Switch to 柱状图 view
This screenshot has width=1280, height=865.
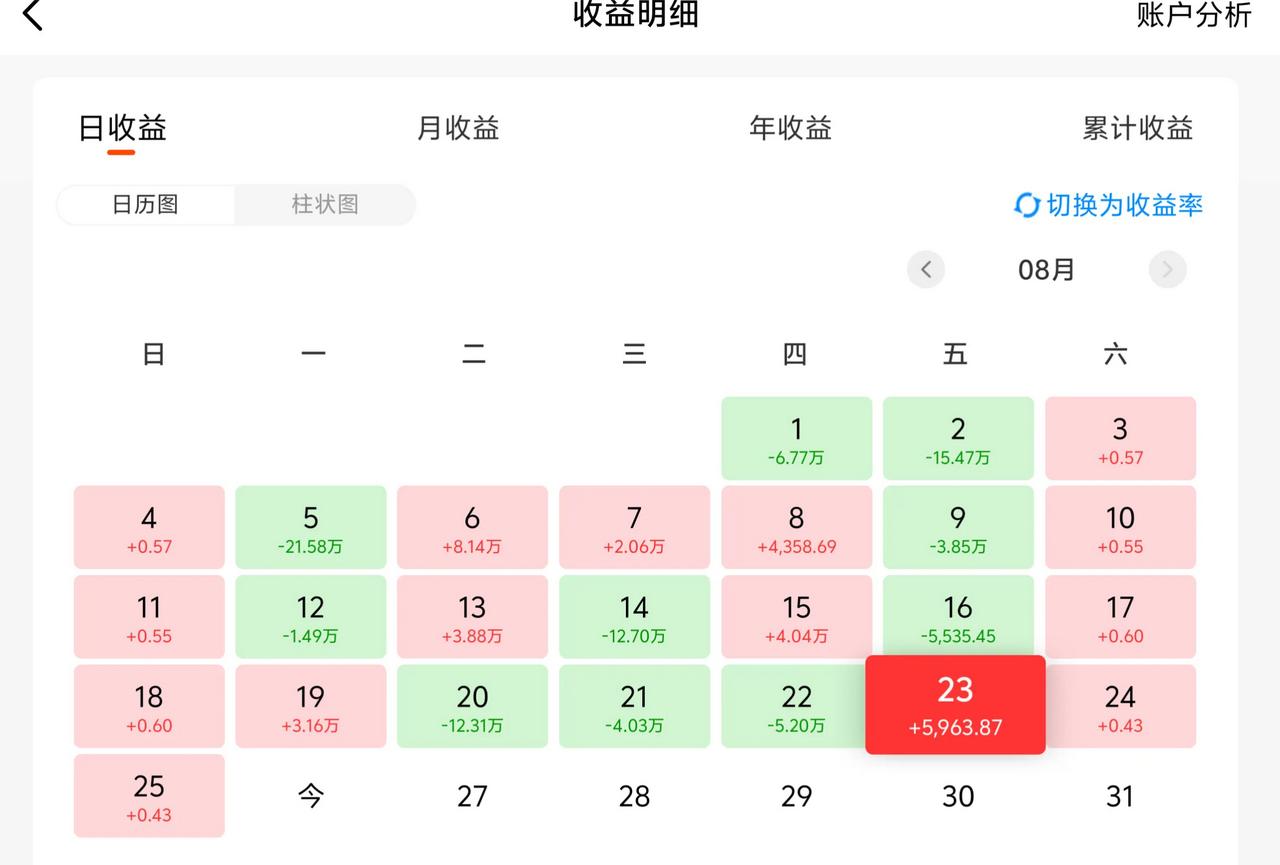click(325, 204)
